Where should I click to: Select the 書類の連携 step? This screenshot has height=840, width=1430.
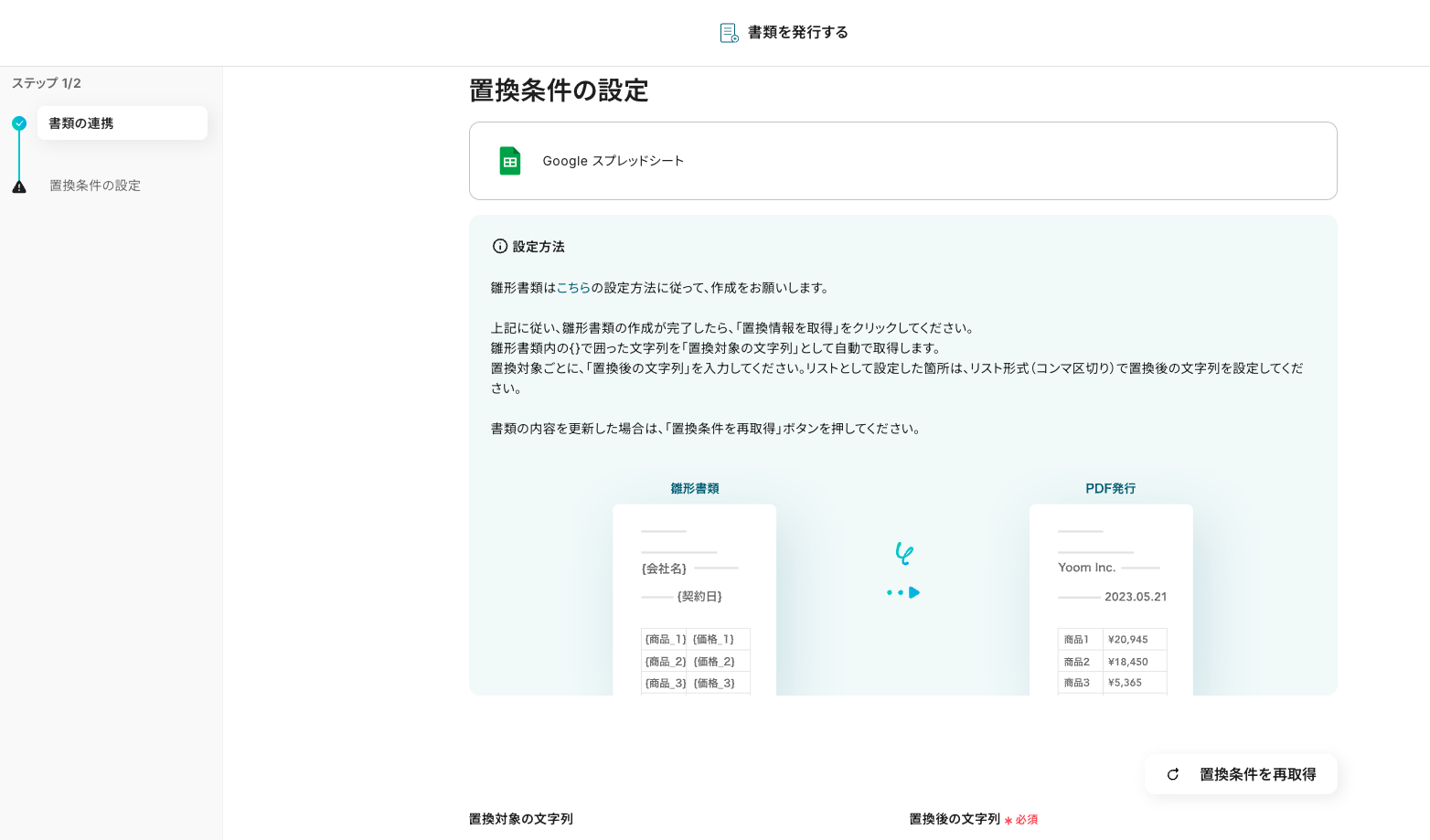point(123,123)
